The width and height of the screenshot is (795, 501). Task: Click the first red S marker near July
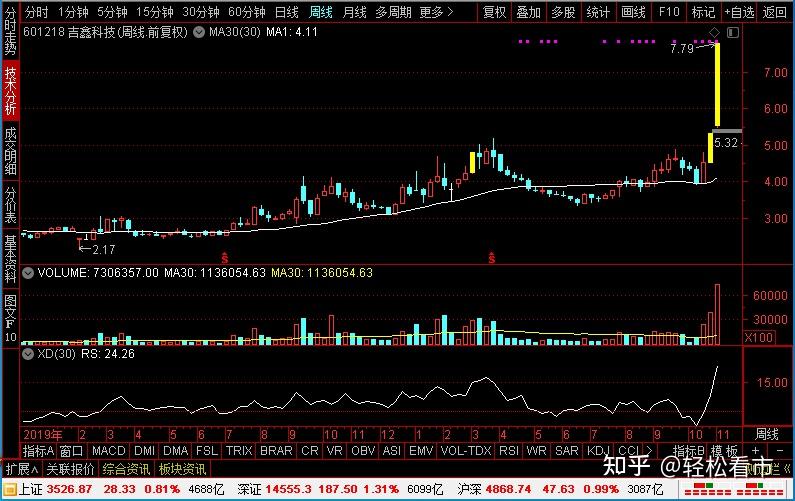tap(225, 258)
